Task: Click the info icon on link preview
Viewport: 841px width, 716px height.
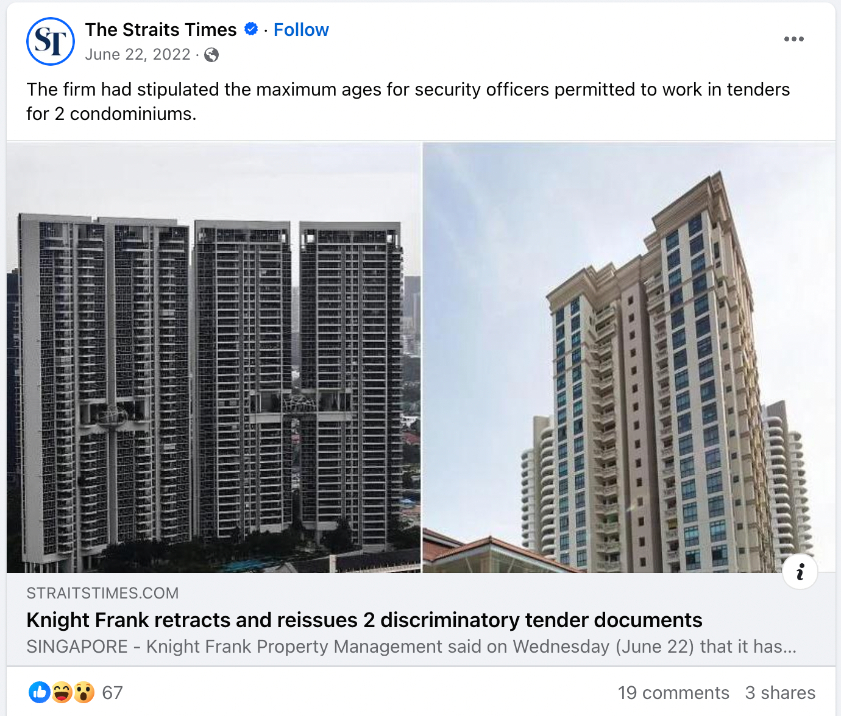Action: pos(800,572)
